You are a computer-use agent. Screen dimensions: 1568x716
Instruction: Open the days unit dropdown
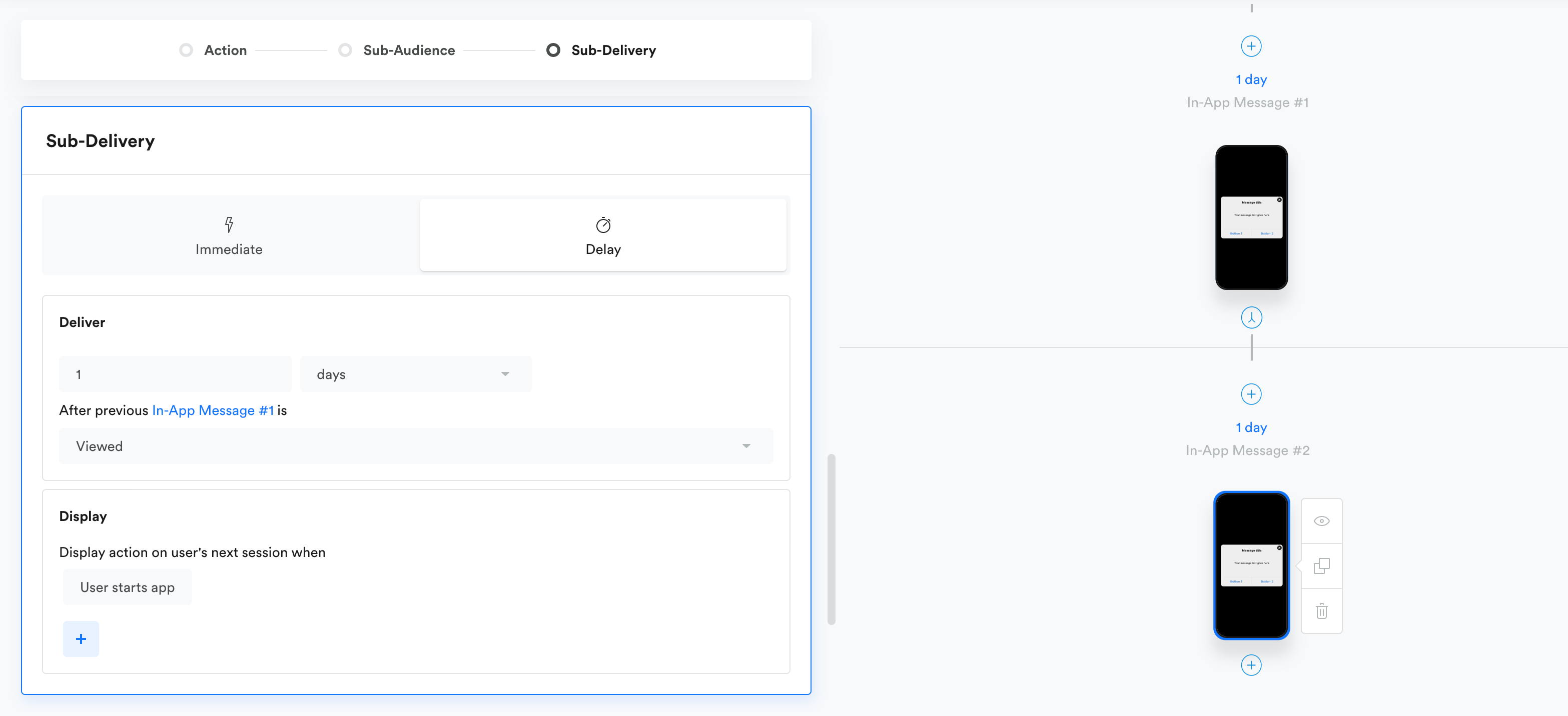tap(416, 374)
